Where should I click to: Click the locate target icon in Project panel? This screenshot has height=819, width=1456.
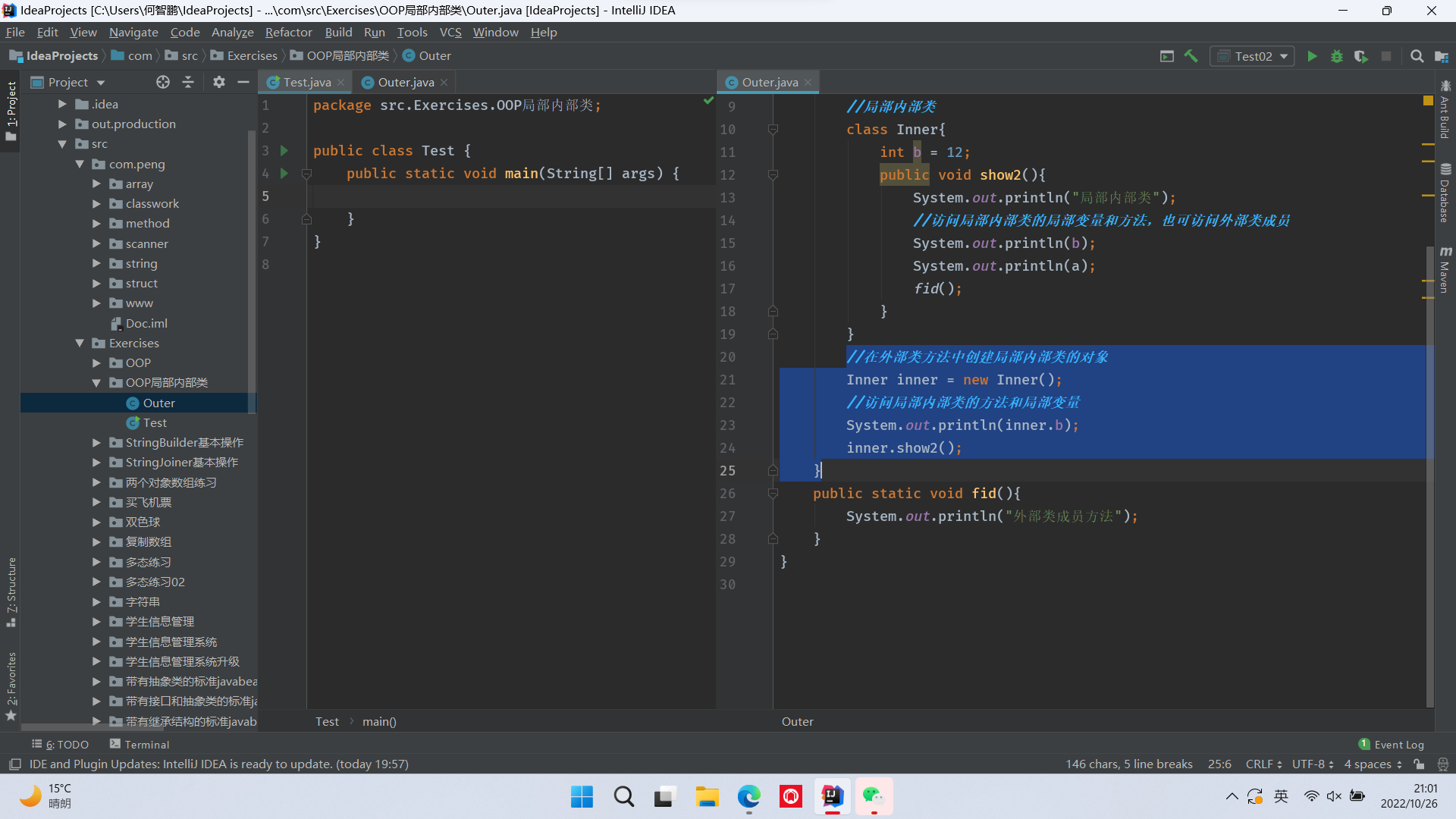click(162, 82)
